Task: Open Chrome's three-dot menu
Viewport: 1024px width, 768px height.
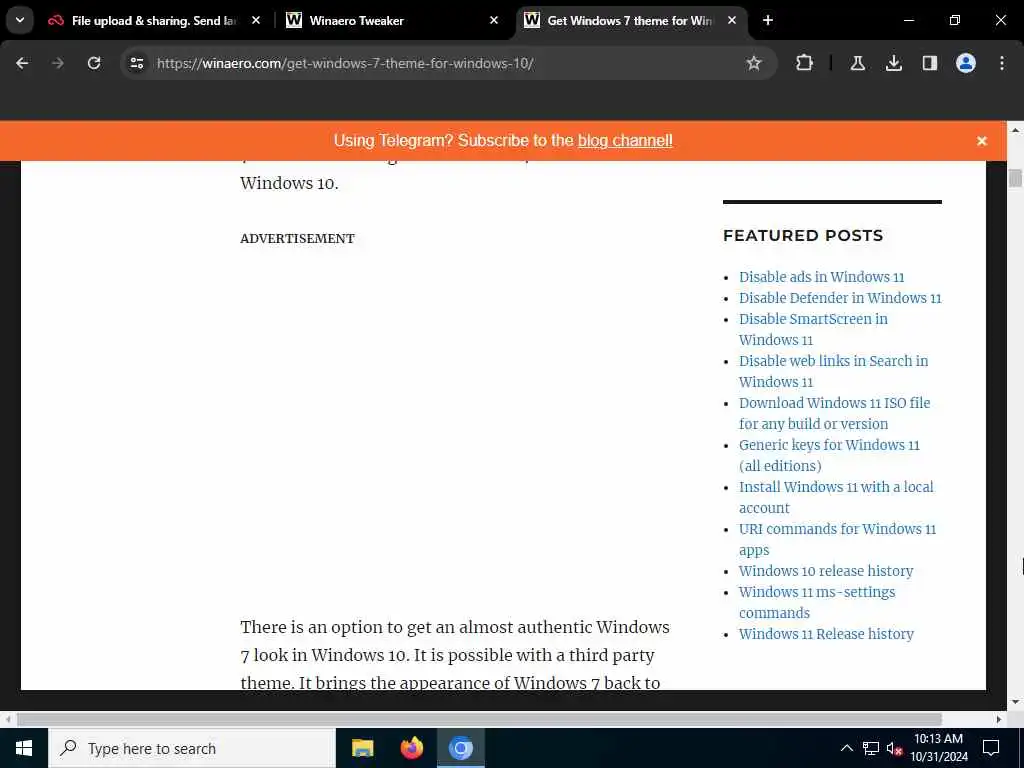Action: tap(1001, 63)
